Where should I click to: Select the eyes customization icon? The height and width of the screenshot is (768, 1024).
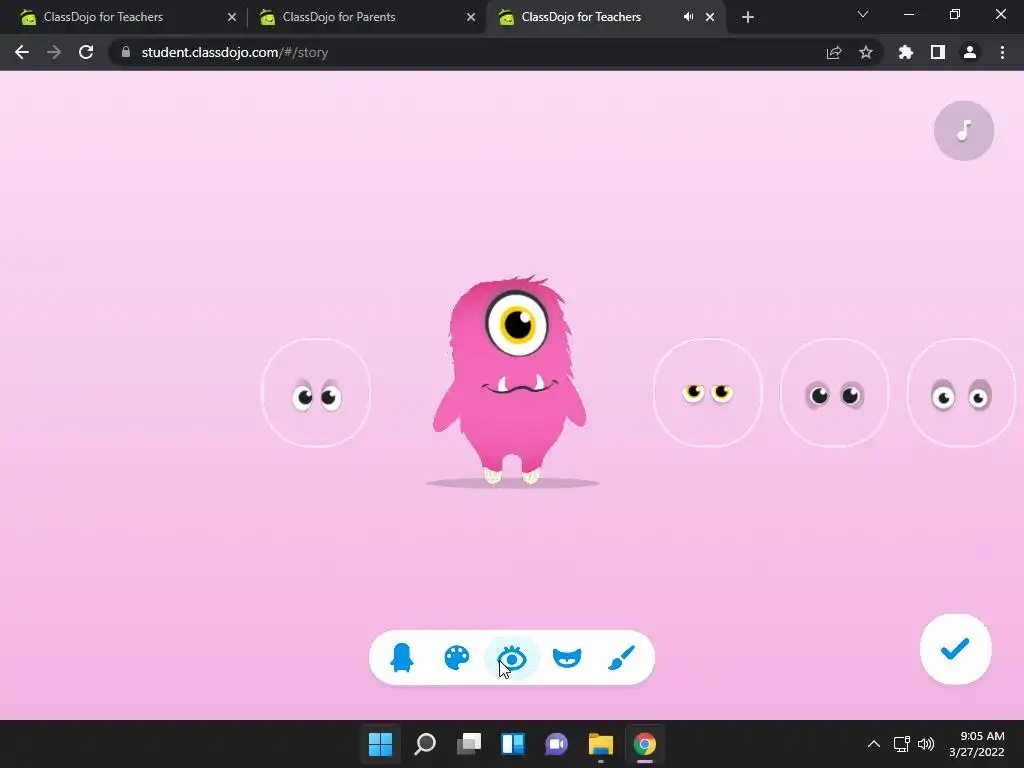(x=511, y=658)
